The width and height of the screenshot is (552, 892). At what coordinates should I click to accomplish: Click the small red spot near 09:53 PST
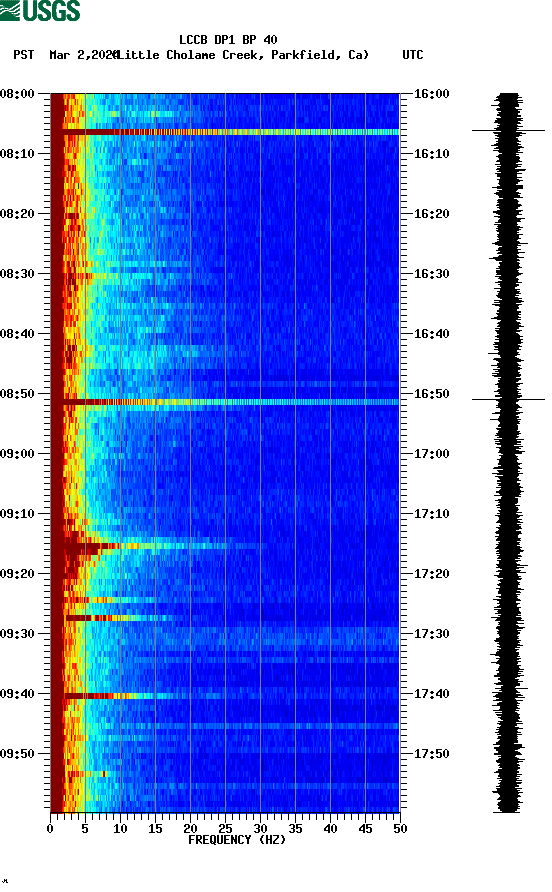(x=104, y=774)
